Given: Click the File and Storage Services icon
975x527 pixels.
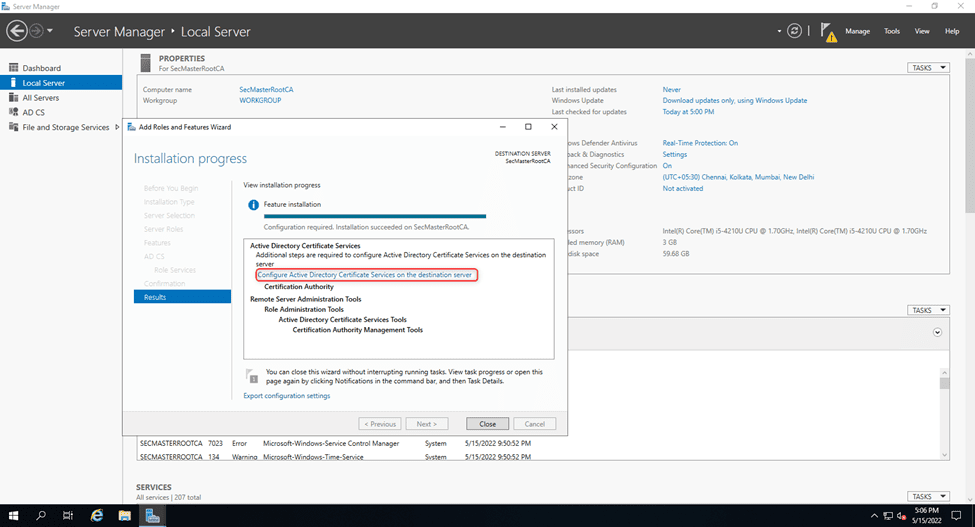Looking at the screenshot, I should click(13, 127).
